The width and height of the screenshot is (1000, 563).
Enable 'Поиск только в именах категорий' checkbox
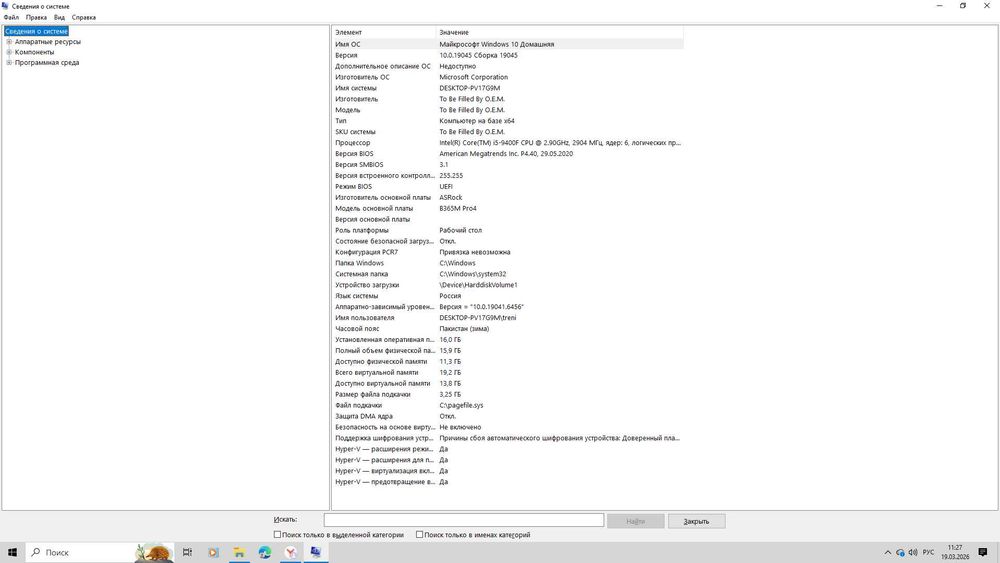point(419,534)
